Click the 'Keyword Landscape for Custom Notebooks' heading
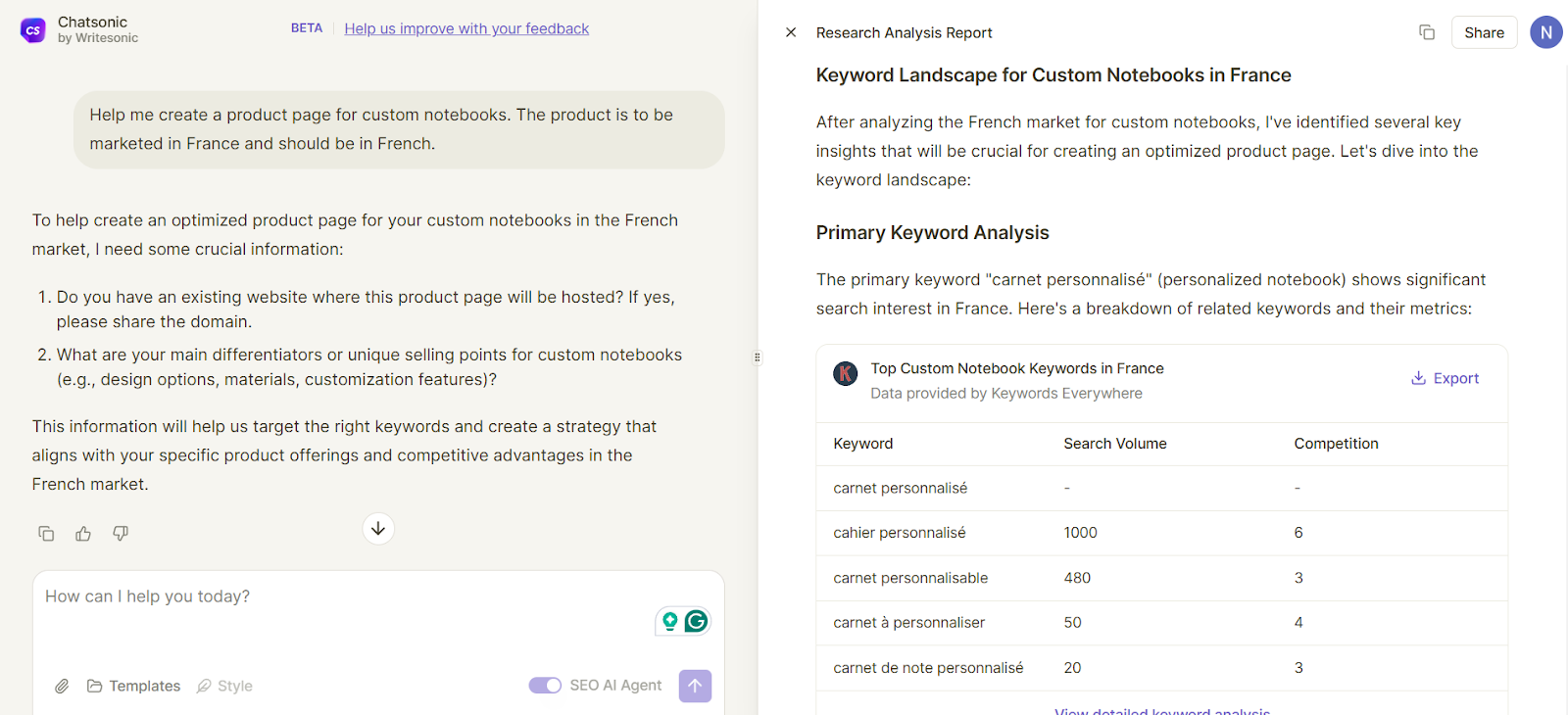Viewport: 1568px width, 715px height. click(1053, 75)
